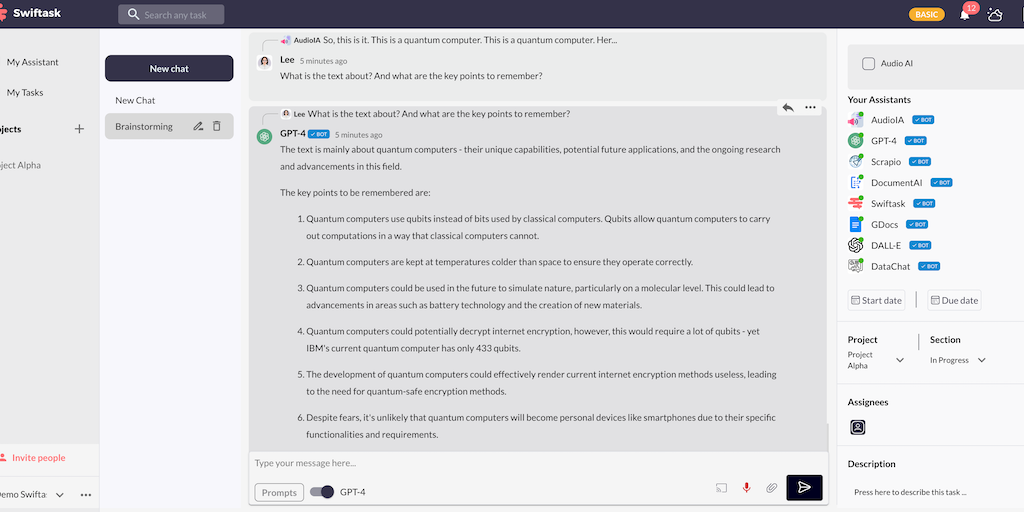Click the screen cast icon in message bar
This screenshot has height=512, width=1024.
[721, 488]
